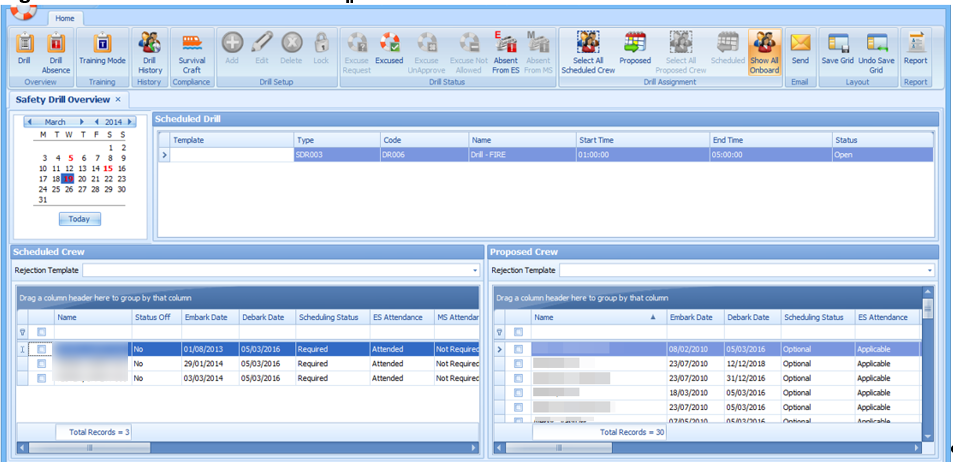Open the Home ribbon tab
Image resolution: width=953 pixels, height=462 pixels.
[x=65, y=18]
